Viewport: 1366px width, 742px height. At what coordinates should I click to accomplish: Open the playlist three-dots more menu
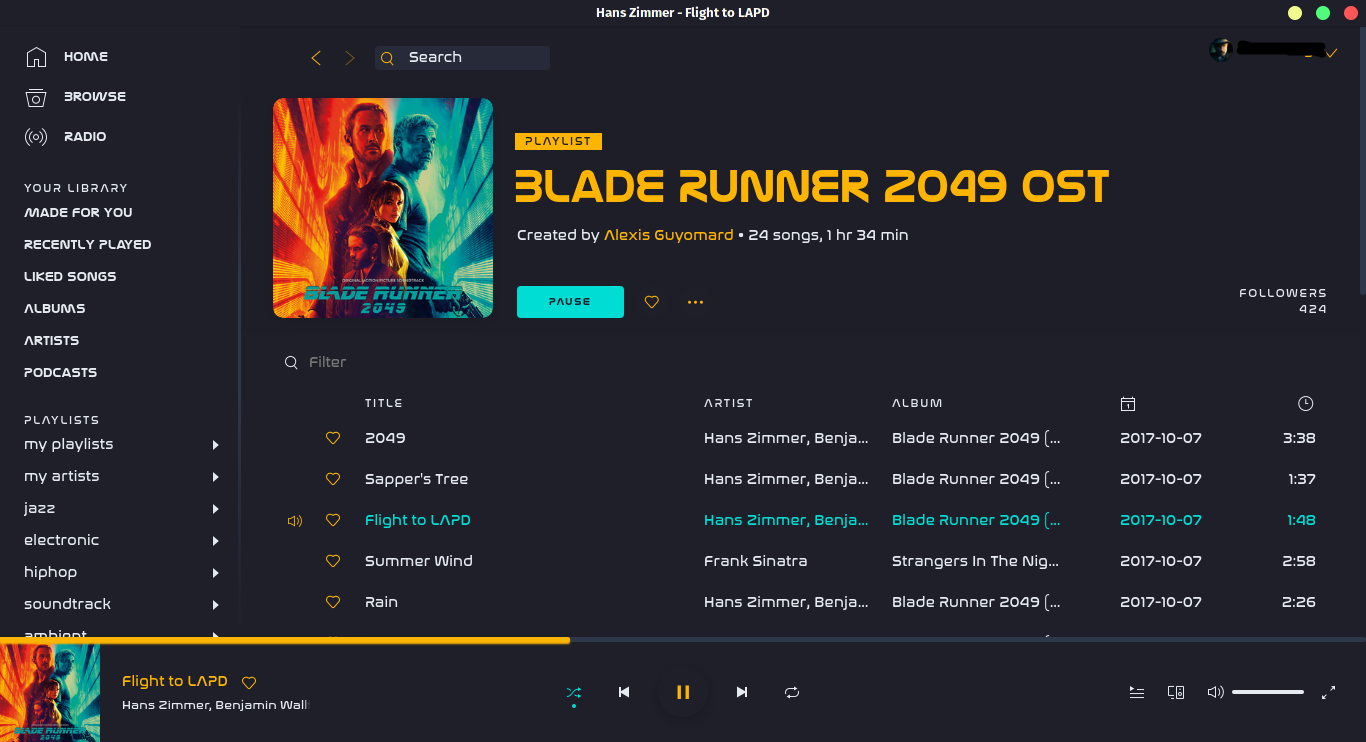pyautogui.click(x=696, y=302)
